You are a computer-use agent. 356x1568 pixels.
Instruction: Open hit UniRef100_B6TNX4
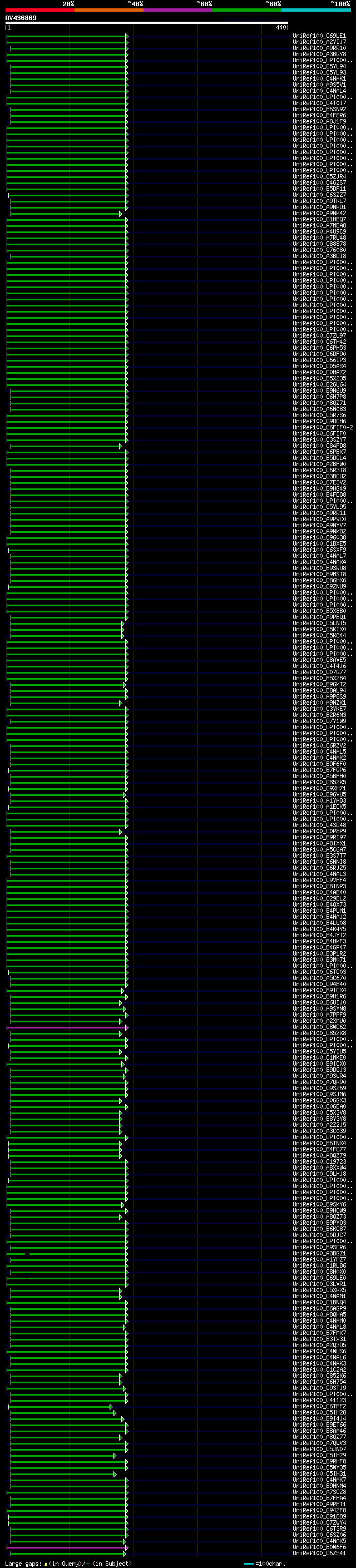click(319, 1144)
